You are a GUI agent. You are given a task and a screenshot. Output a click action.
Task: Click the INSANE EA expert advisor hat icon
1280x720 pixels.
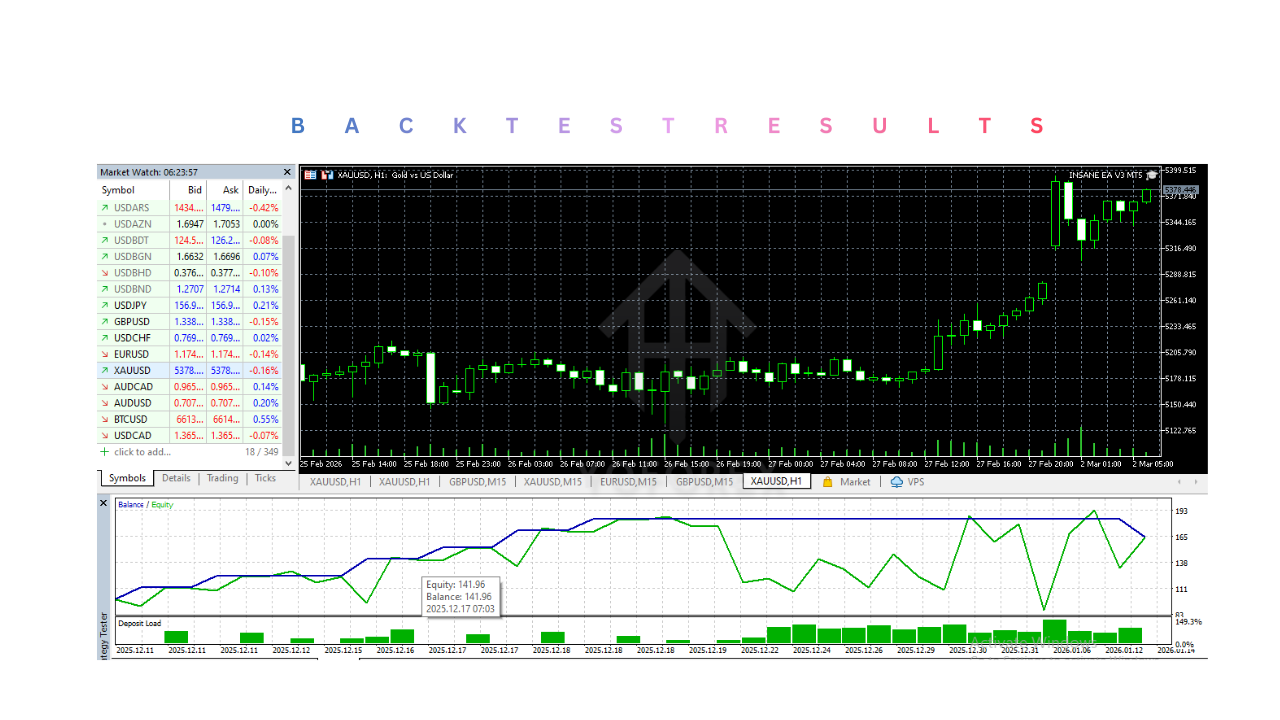pyautogui.click(x=1151, y=174)
